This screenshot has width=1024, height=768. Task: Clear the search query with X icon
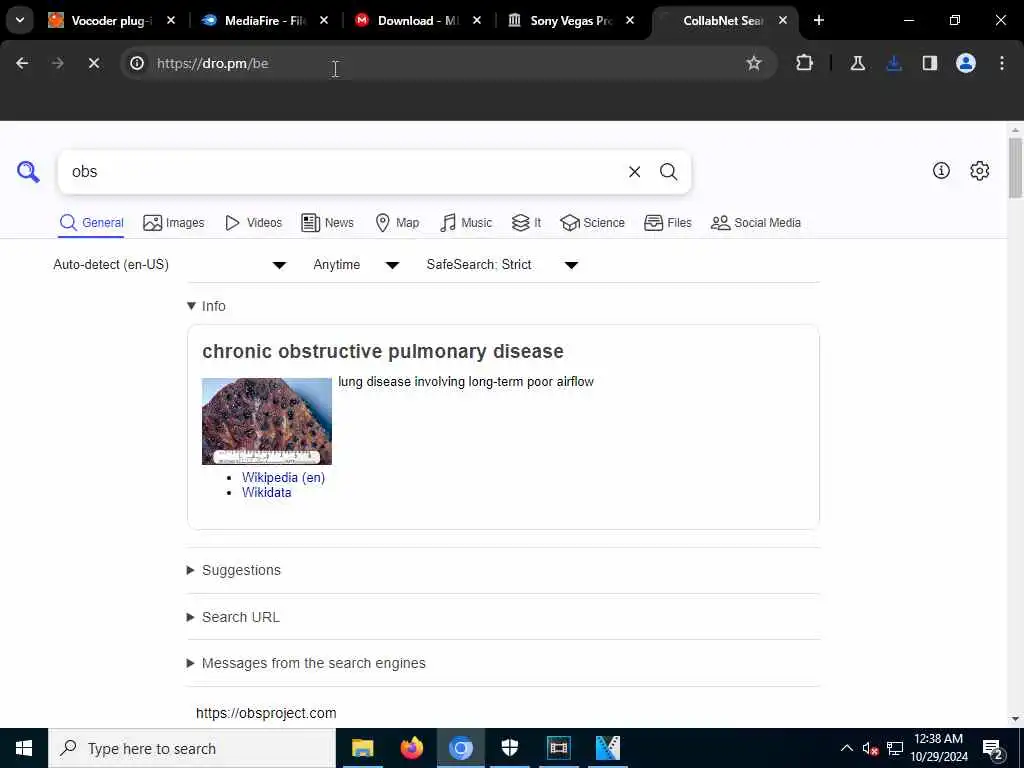click(634, 172)
